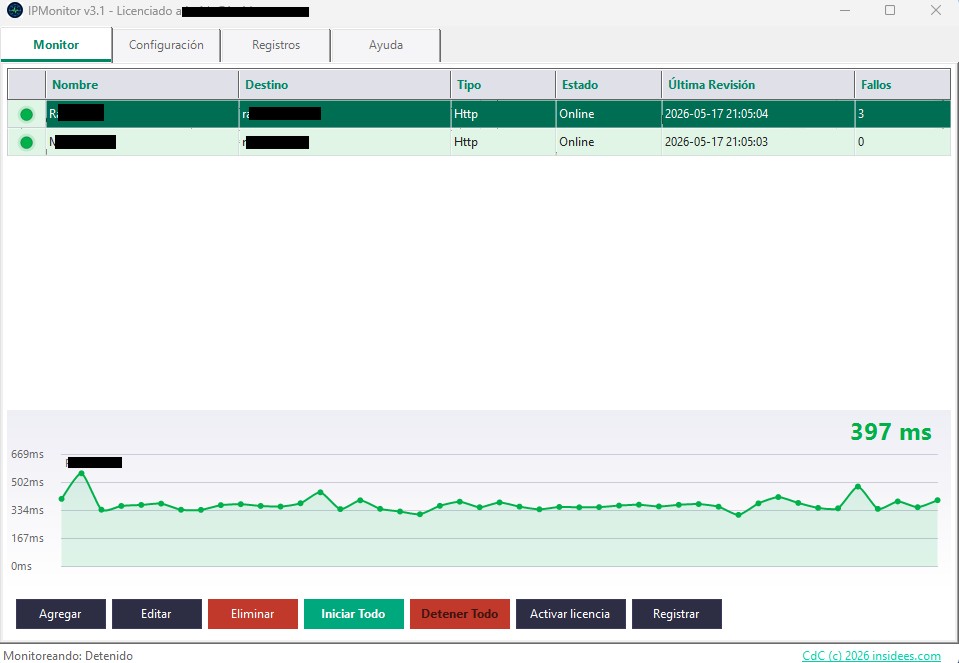This screenshot has height=663, width=959.
Task: Click the 167ms axis label on chart
Action: tap(28, 538)
